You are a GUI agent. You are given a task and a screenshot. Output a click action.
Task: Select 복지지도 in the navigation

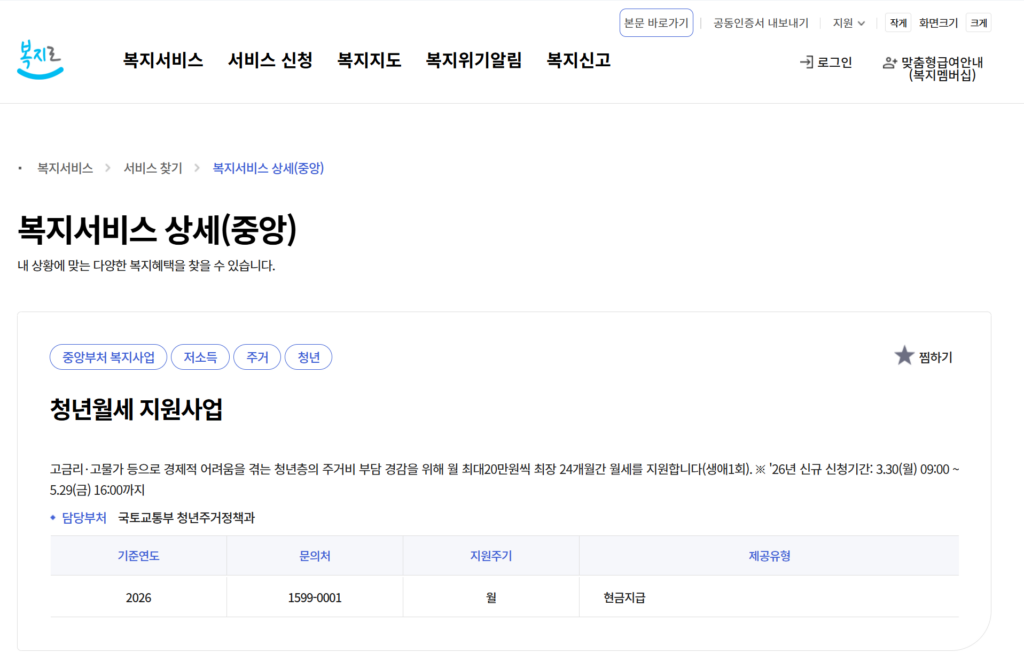tap(369, 61)
